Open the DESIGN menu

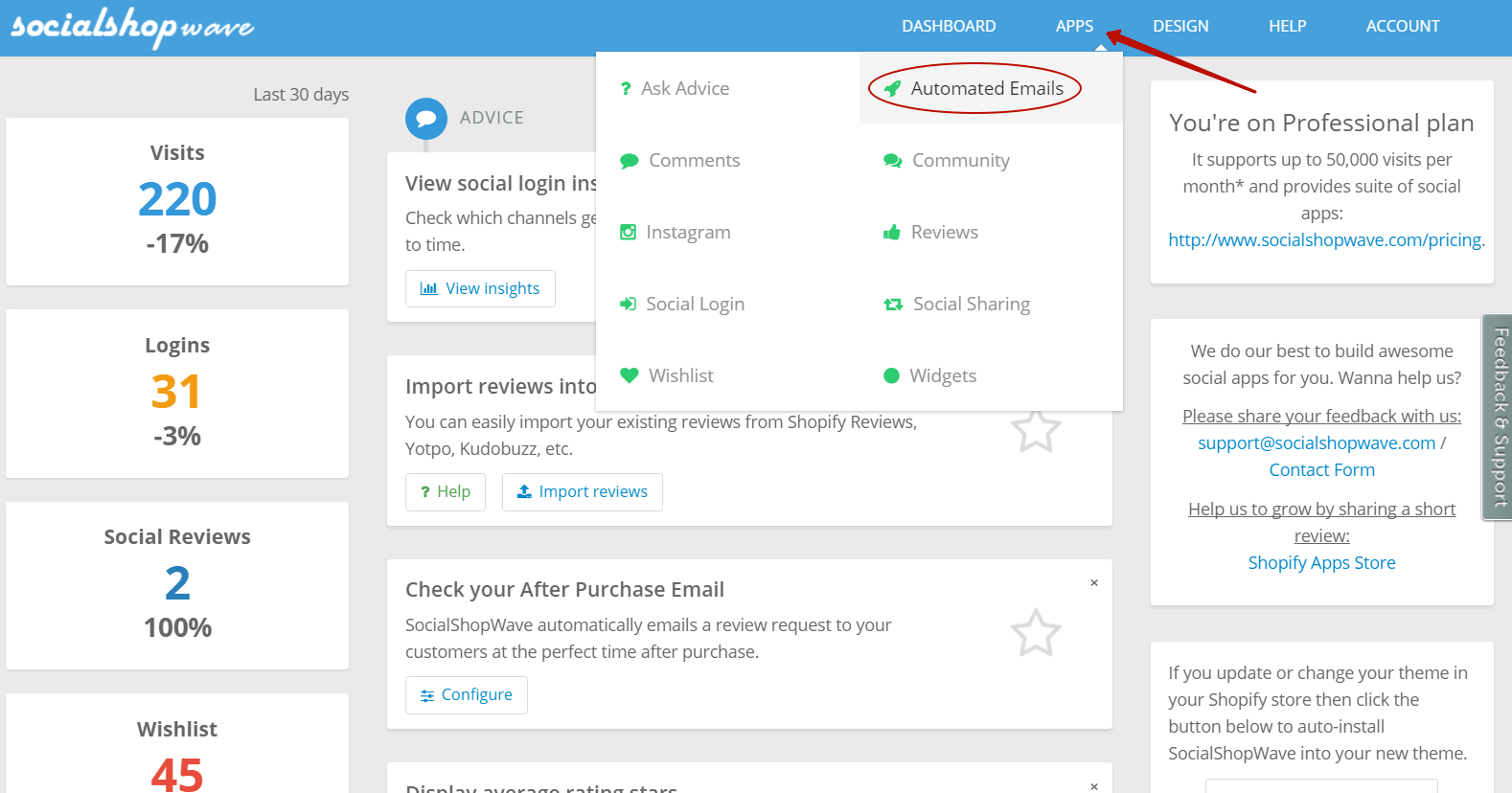(1180, 26)
